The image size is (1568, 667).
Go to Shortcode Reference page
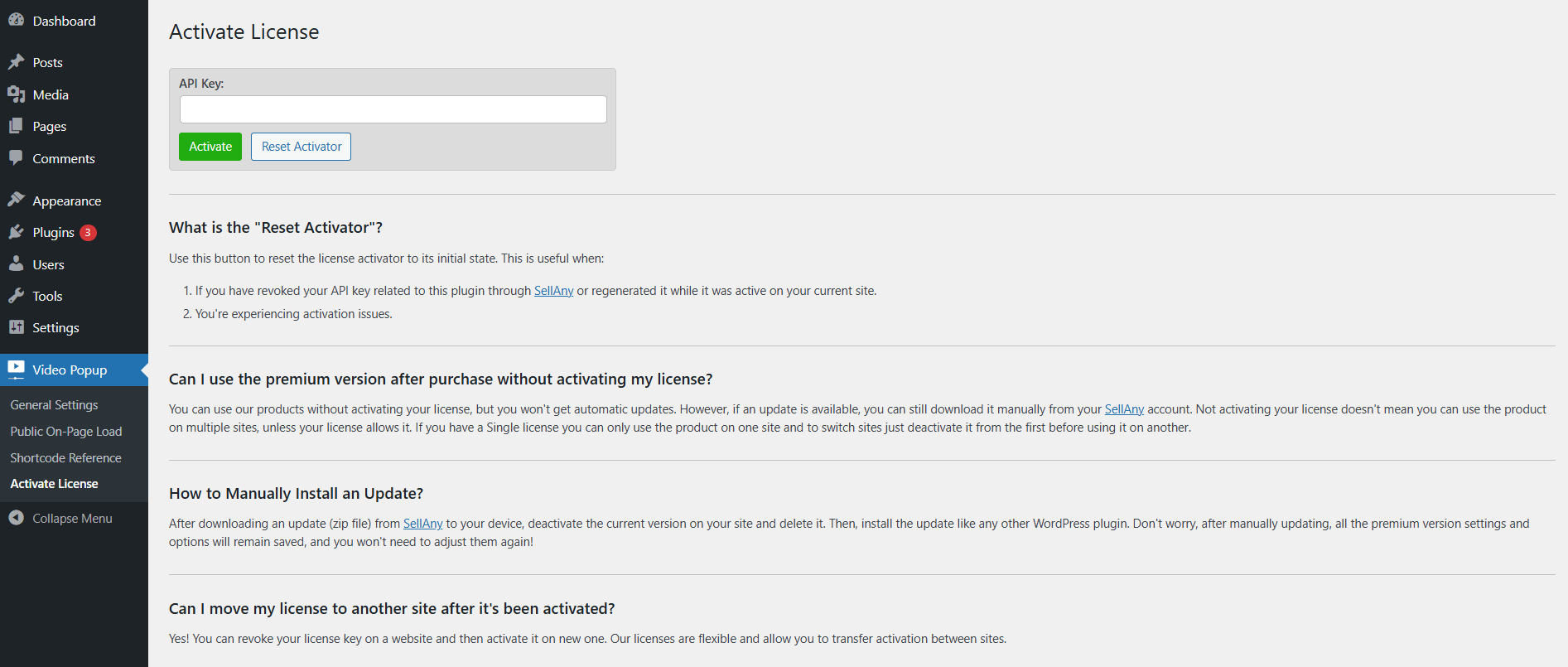pos(65,458)
